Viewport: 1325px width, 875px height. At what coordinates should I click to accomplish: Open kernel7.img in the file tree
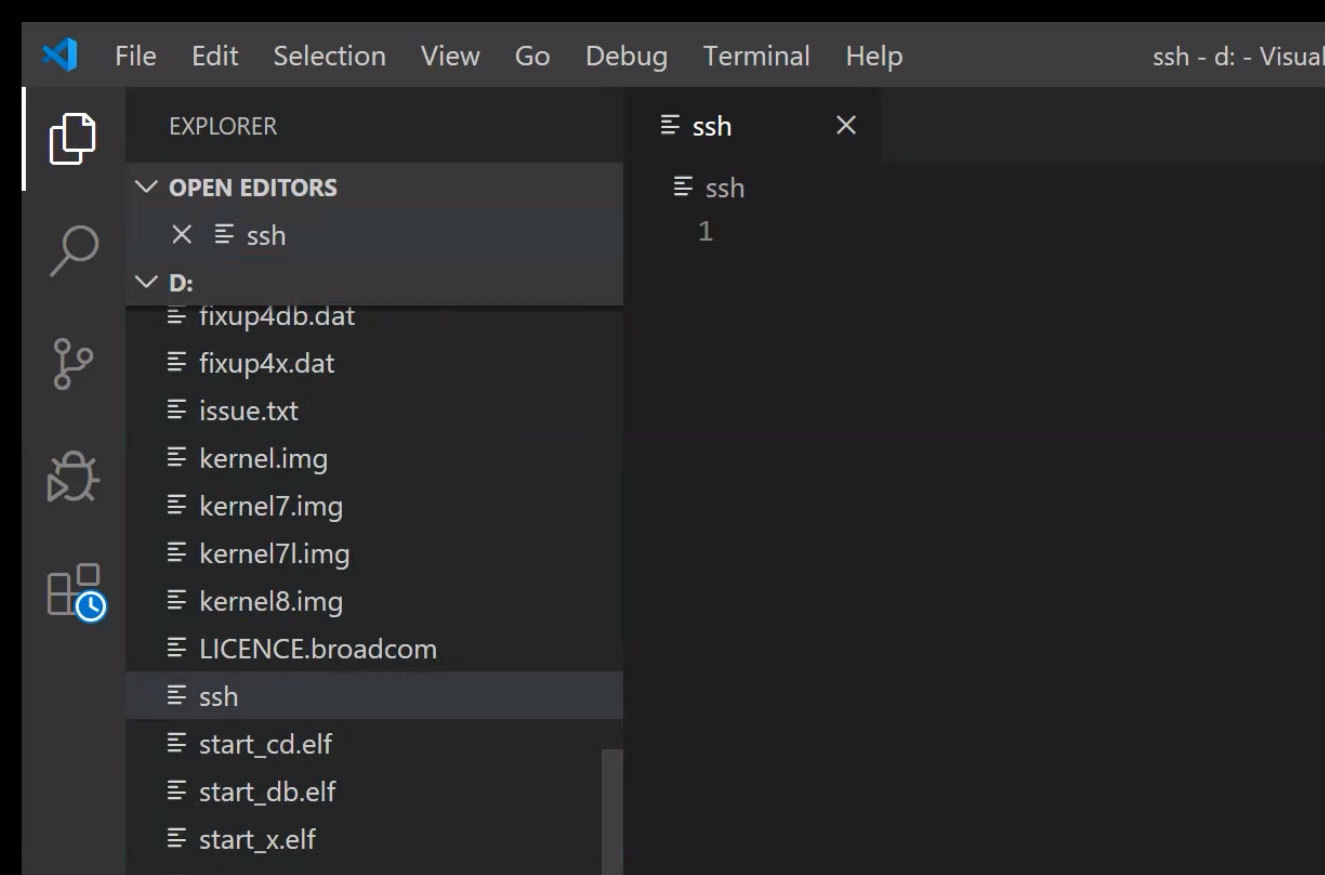coord(375,506)
